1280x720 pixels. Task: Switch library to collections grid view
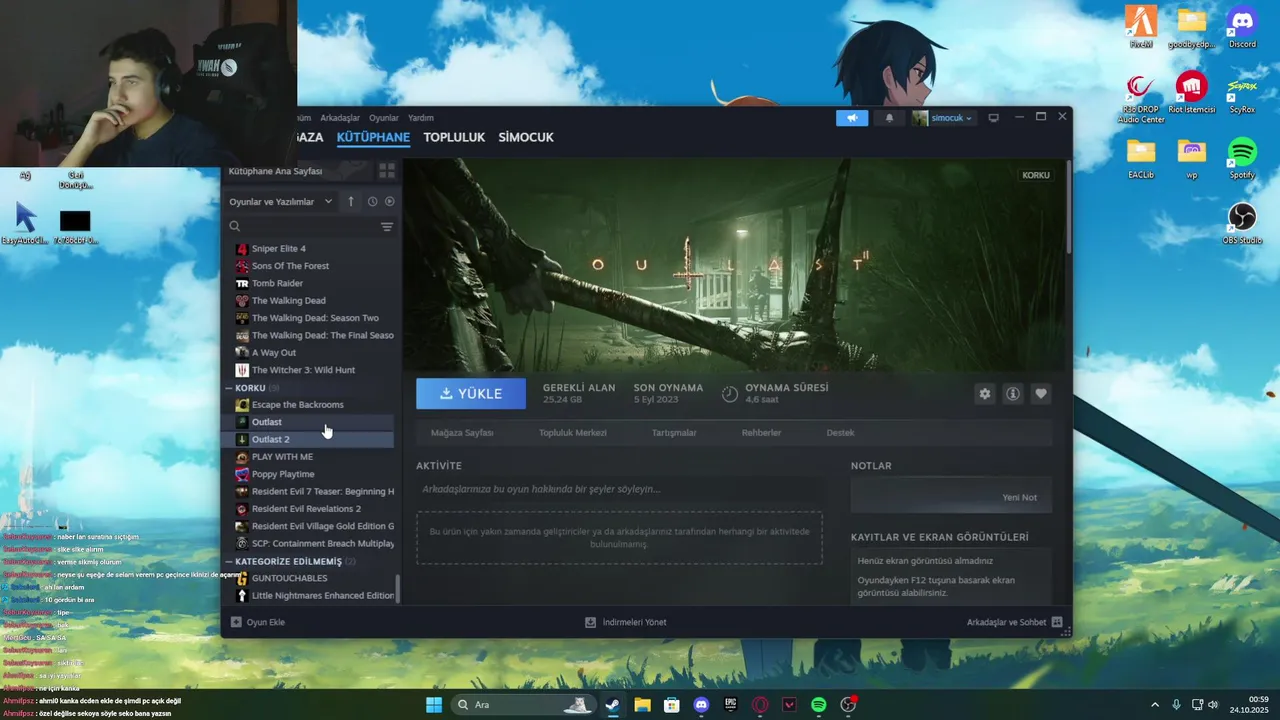click(x=387, y=171)
